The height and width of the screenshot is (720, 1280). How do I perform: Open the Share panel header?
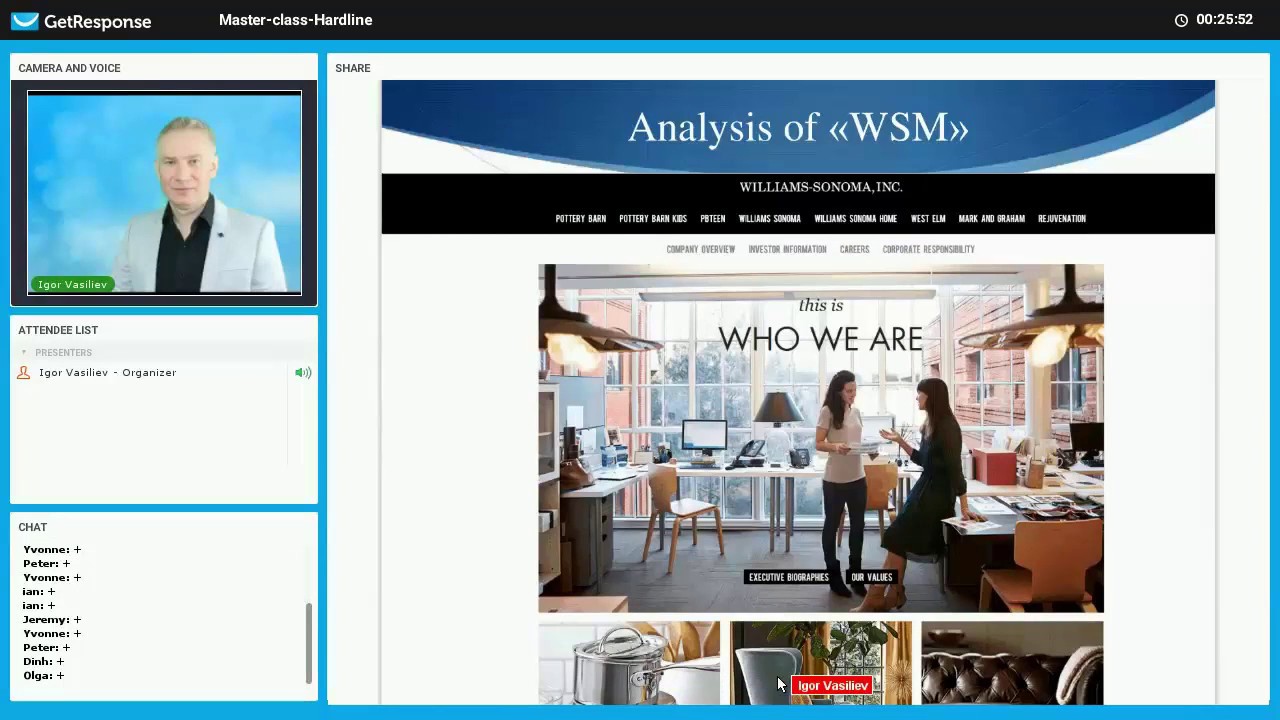tap(353, 68)
